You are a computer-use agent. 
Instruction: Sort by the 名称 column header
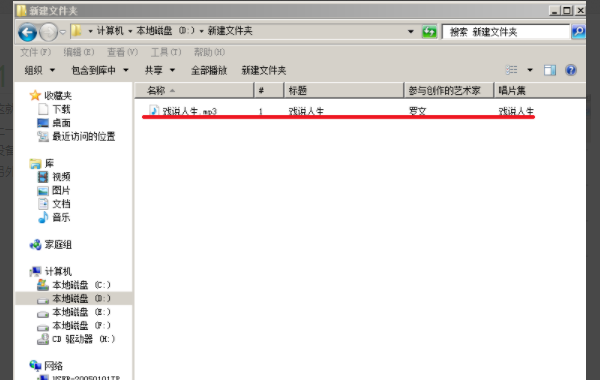coord(194,91)
